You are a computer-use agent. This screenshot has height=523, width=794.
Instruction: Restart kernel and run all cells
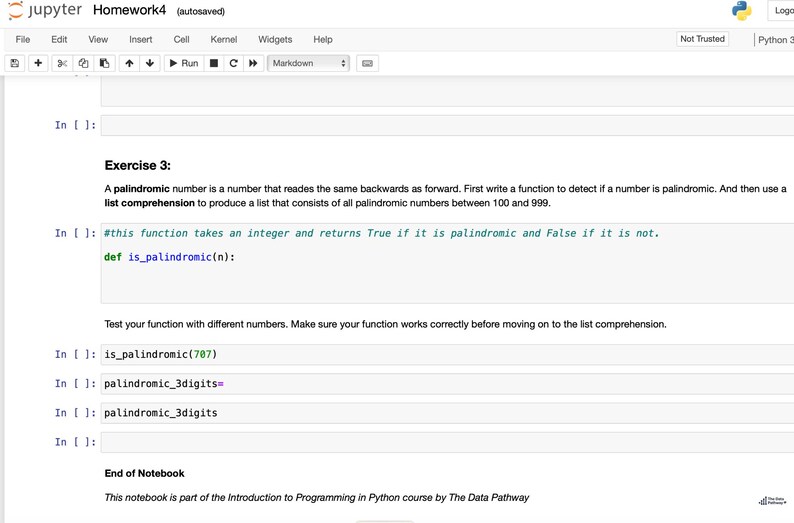point(253,63)
